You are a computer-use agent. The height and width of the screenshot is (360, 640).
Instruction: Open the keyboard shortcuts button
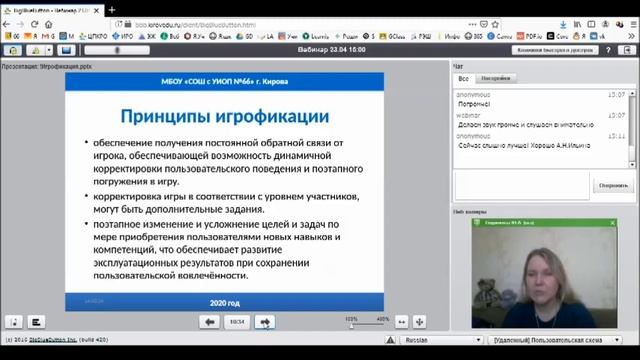555,50
